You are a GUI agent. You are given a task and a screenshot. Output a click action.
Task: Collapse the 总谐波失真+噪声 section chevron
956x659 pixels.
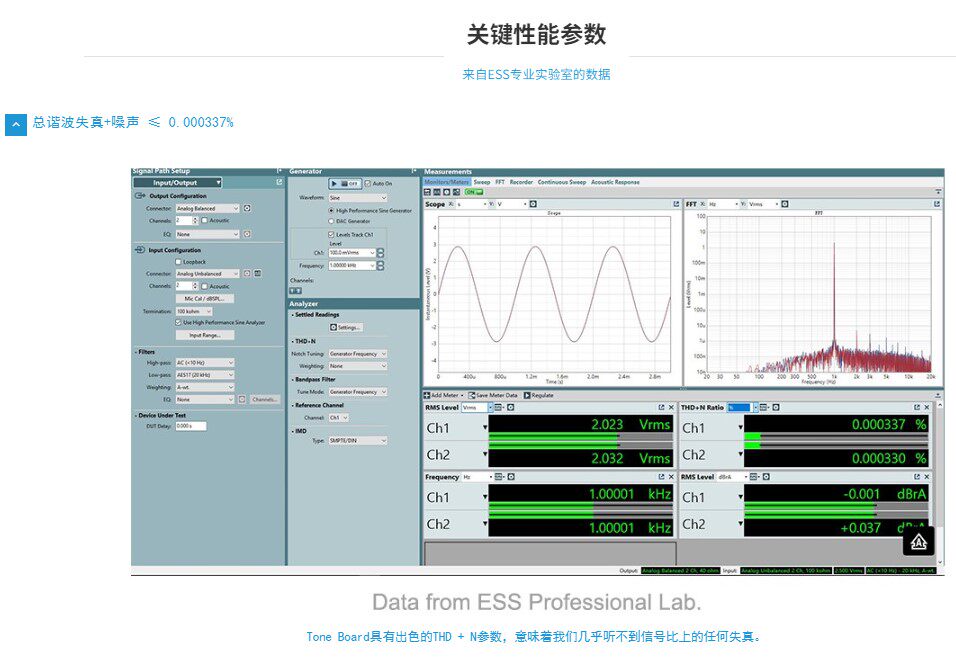coord(16,124)
